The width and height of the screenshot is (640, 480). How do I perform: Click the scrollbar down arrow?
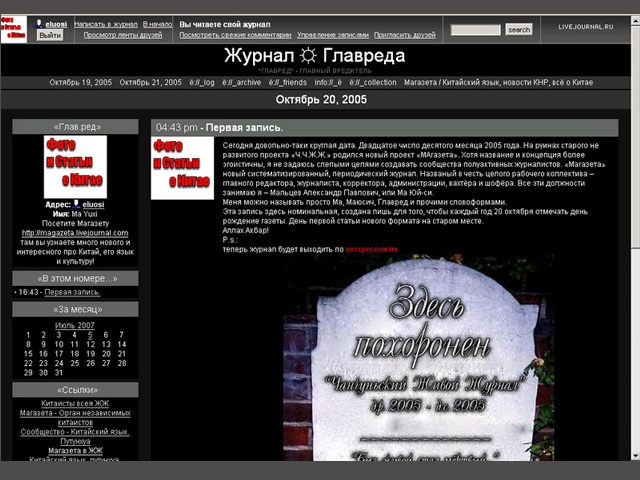tap(635, 456)
